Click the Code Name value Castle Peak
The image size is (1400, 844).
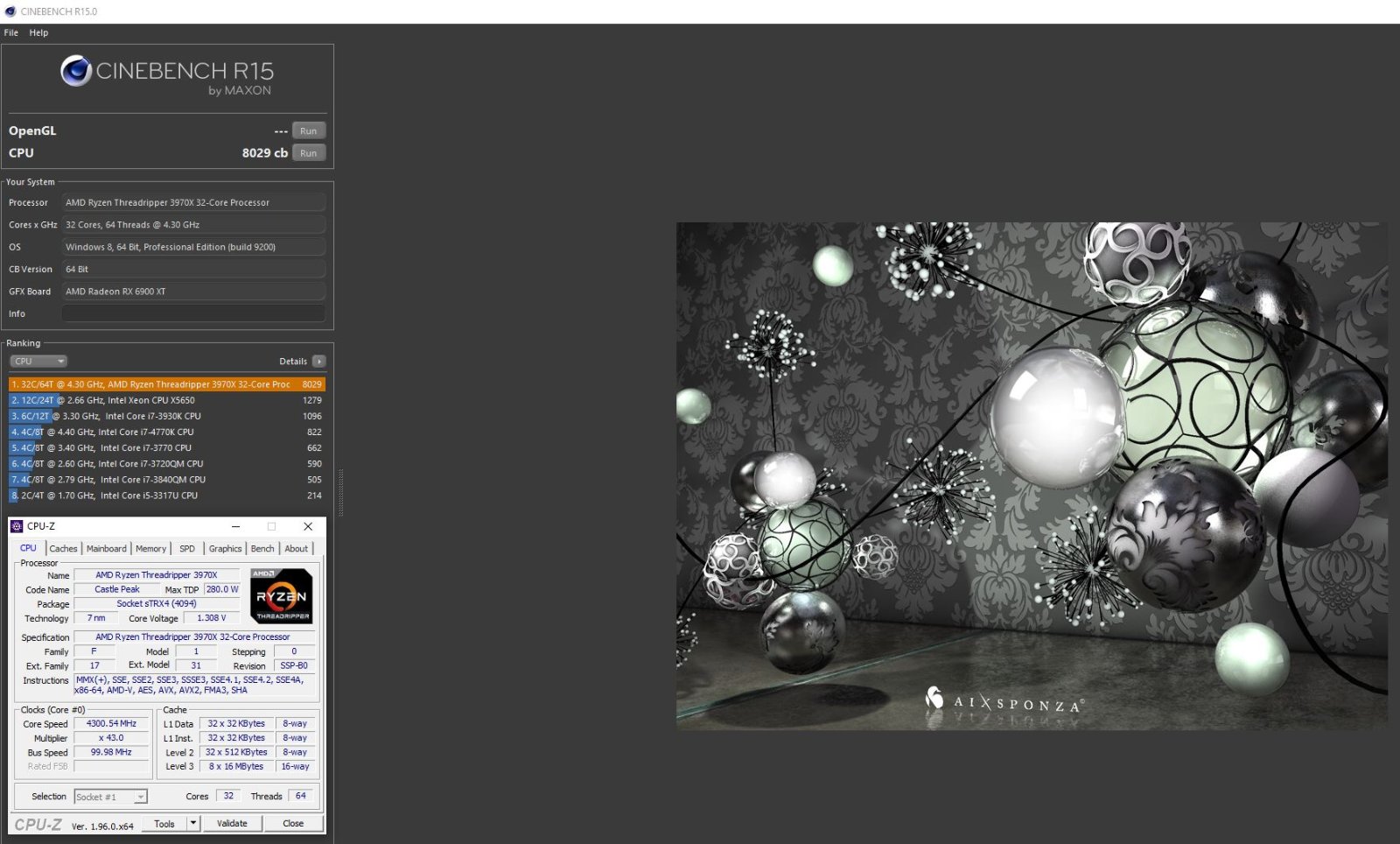117,589
